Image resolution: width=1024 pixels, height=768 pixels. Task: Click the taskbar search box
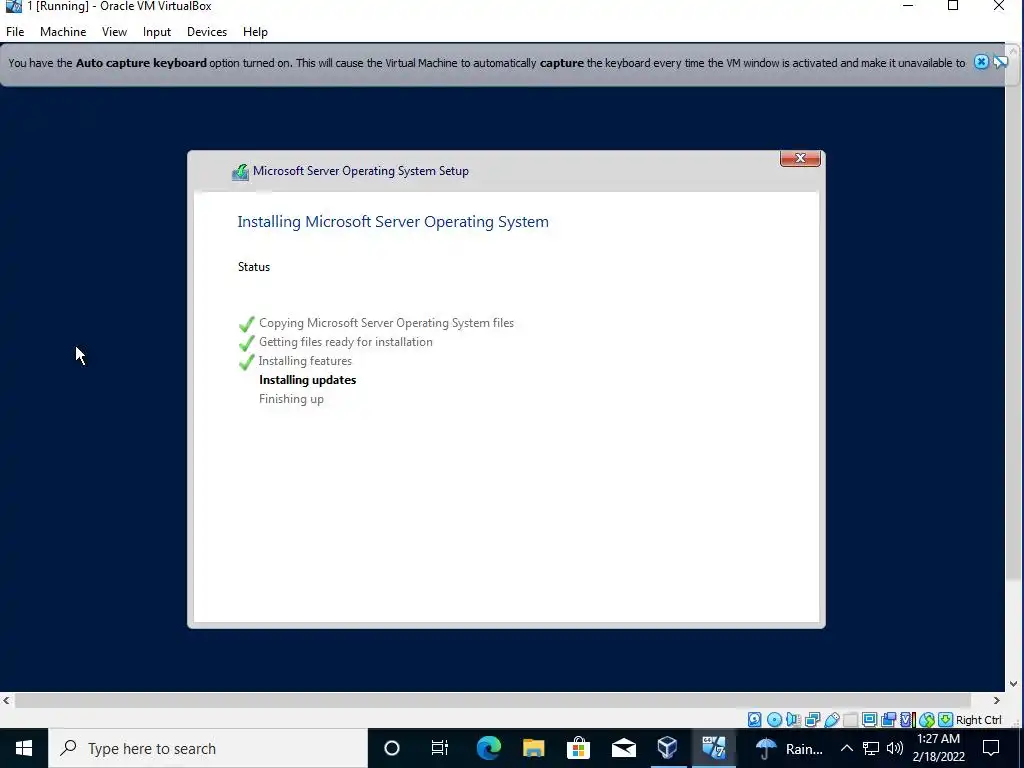tap(208, 748)
